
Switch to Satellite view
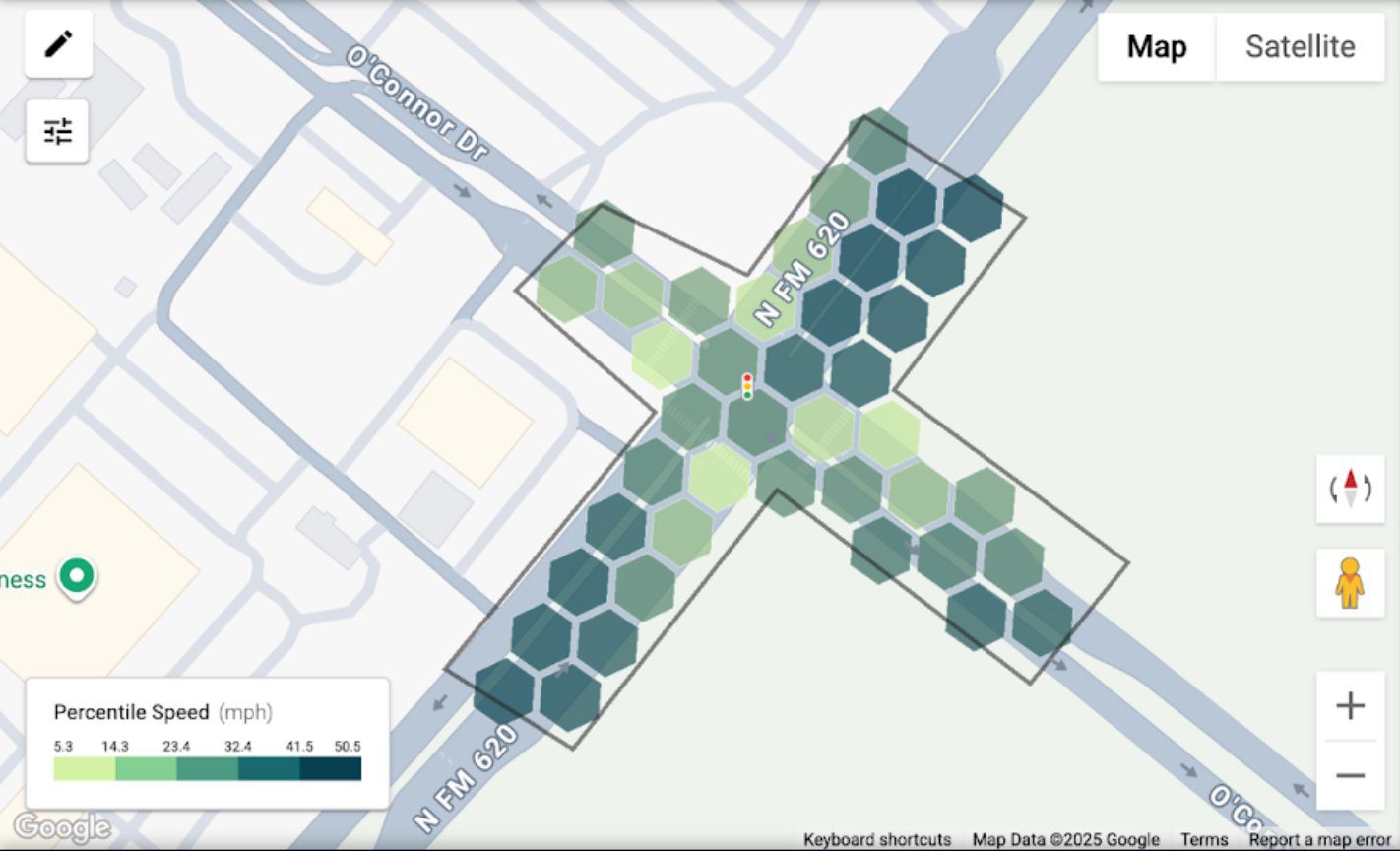[x=1300, y=46]
